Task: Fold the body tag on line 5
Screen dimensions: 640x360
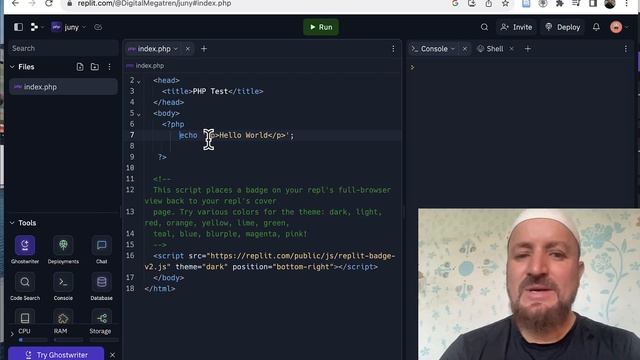Action: (x=139, y=114)
